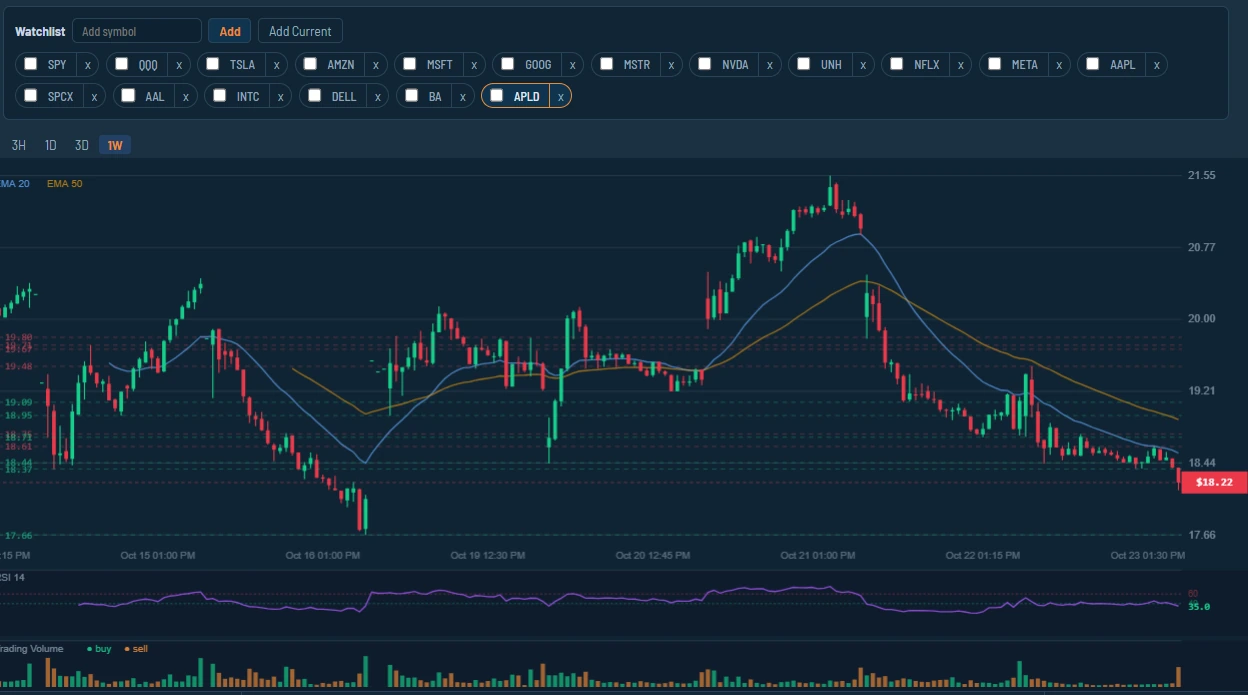Image resolution: width=1248 pixels, height=695 pixels.
Task: Load the INTC symbol chart
Action: [248, 97]
